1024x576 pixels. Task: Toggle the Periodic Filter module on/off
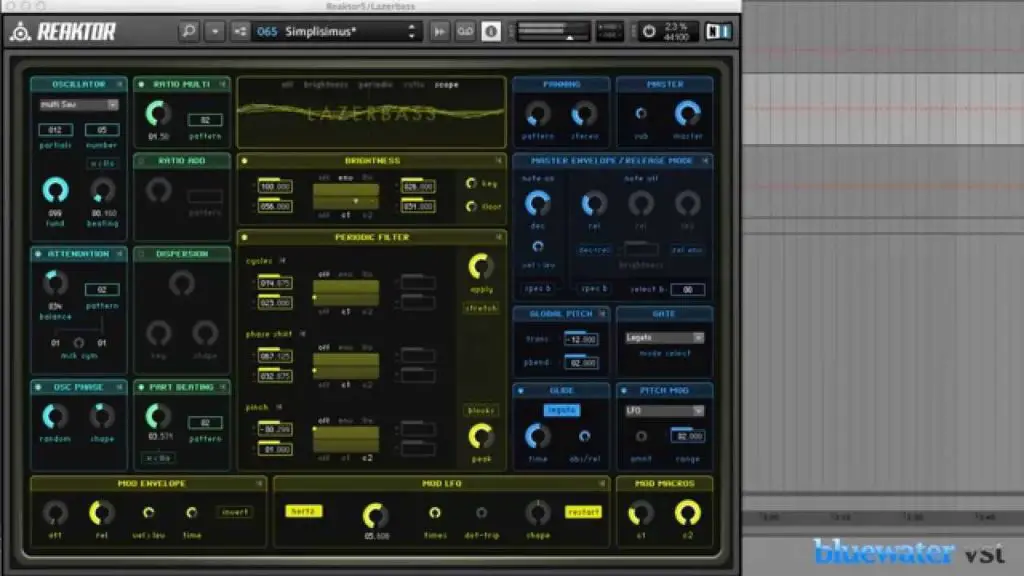[245, 237]
